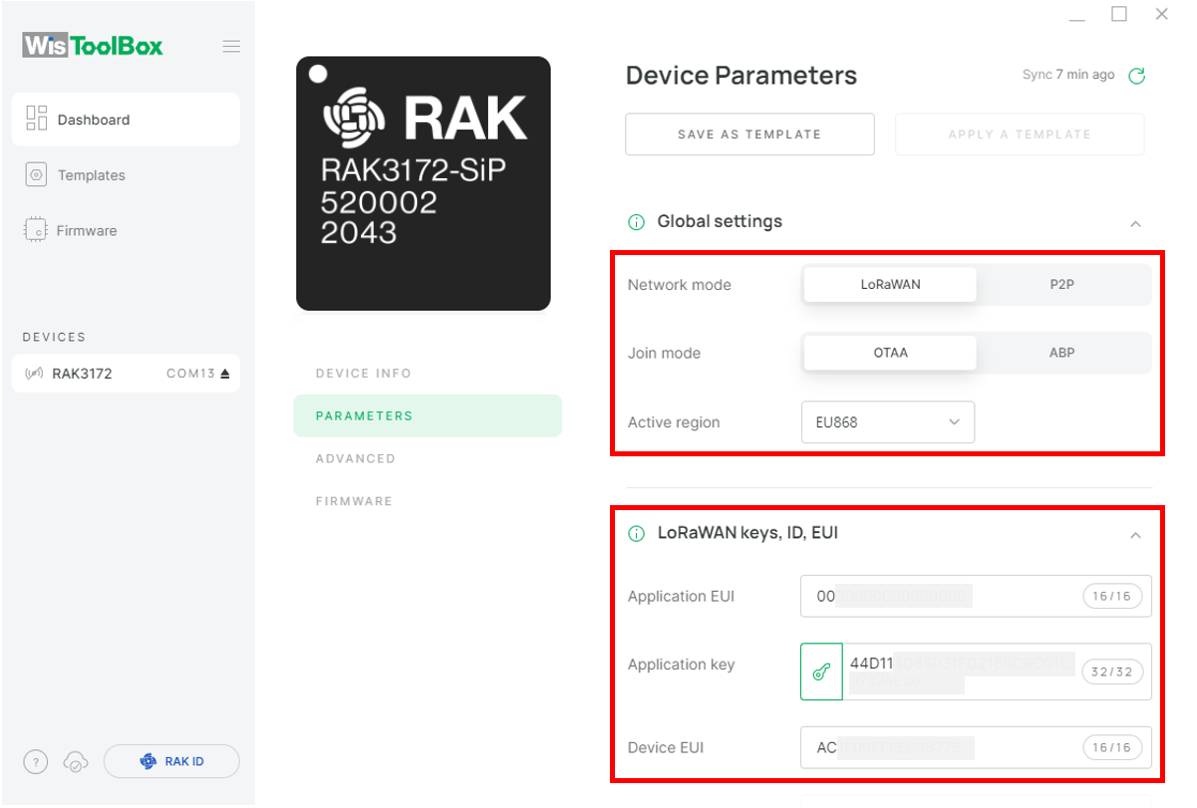Click the Device EUI input field
This screenshot has height=808, width=1197.
pos(976,747)
